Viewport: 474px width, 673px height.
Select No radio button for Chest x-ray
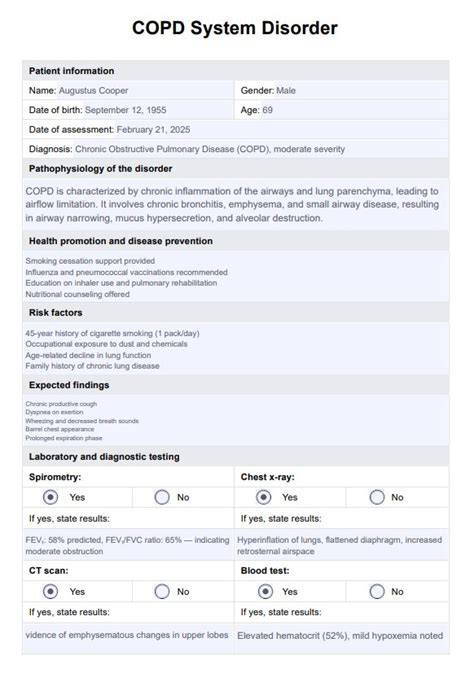pyautogui.click(x=377, y=497)
